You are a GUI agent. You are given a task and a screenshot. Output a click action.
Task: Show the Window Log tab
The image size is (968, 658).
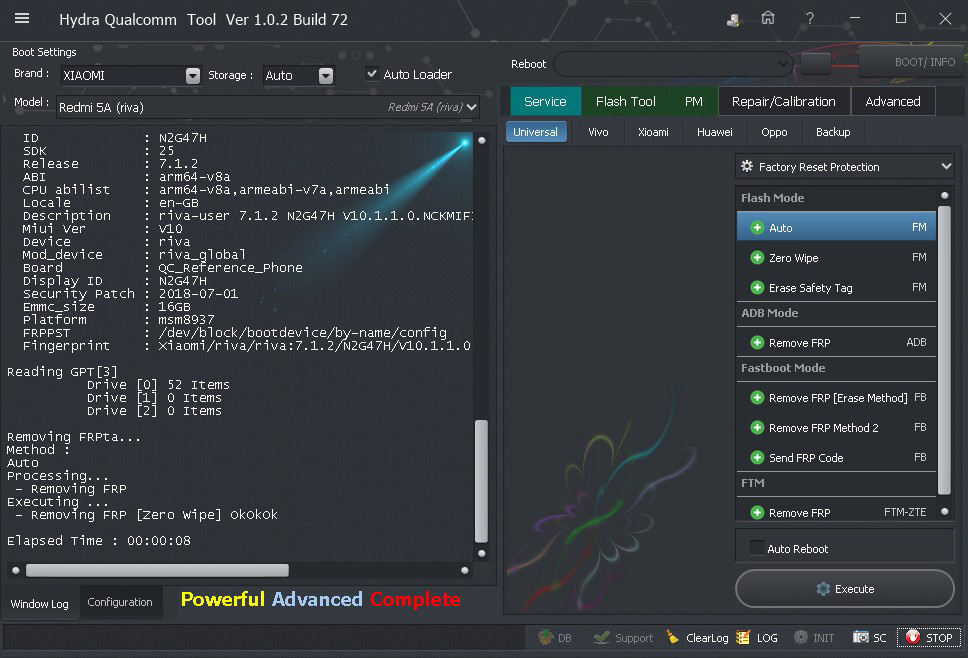(40, 604)
